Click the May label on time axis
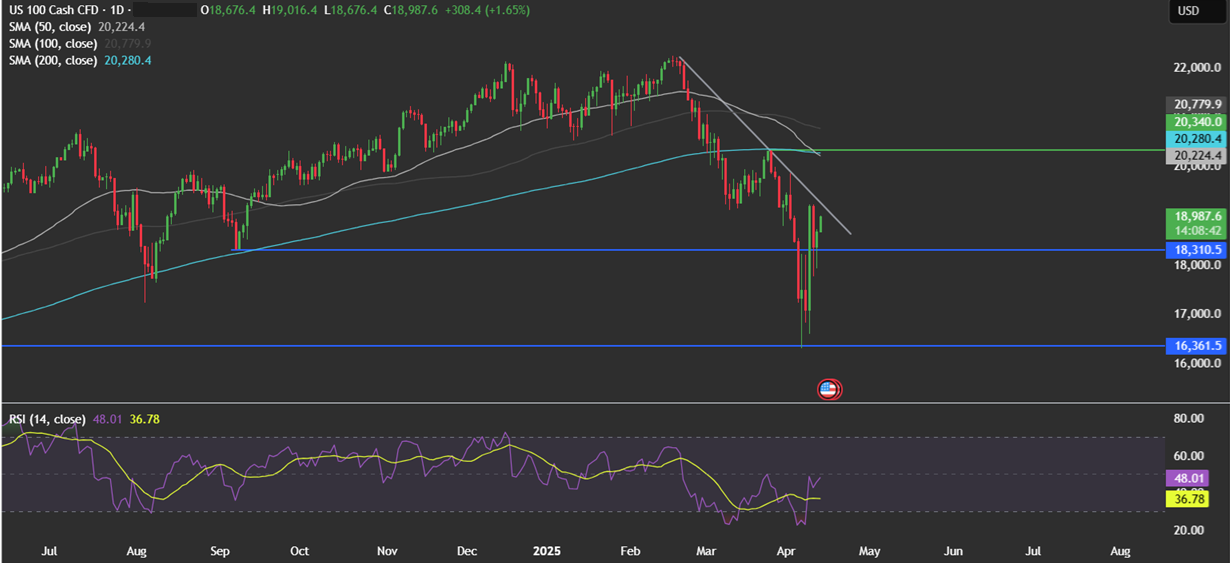1230x563 pixels. (x=869, y=551)
